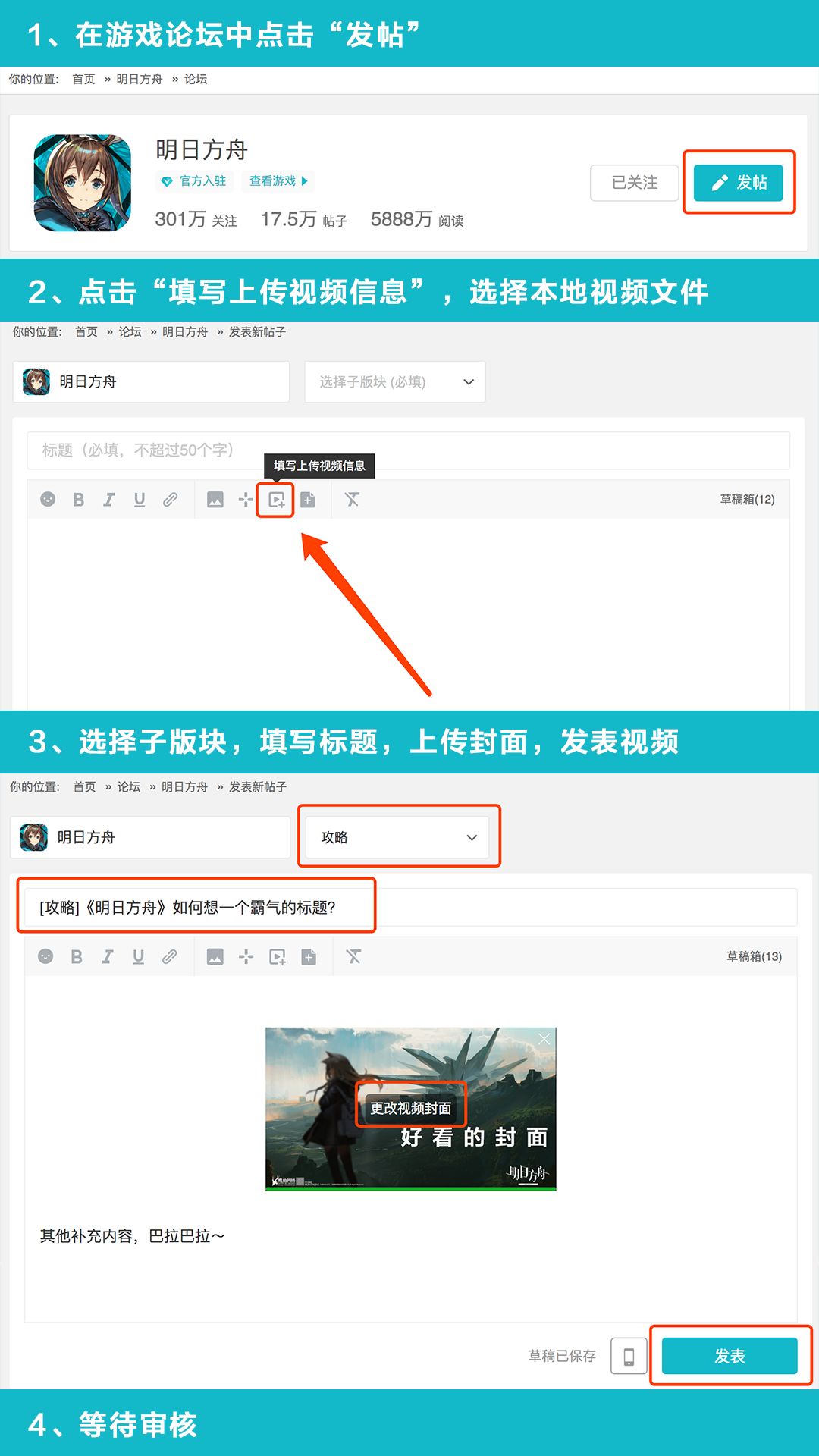Click the add-file icon in the empty editor toolbar

click(308, 499)
